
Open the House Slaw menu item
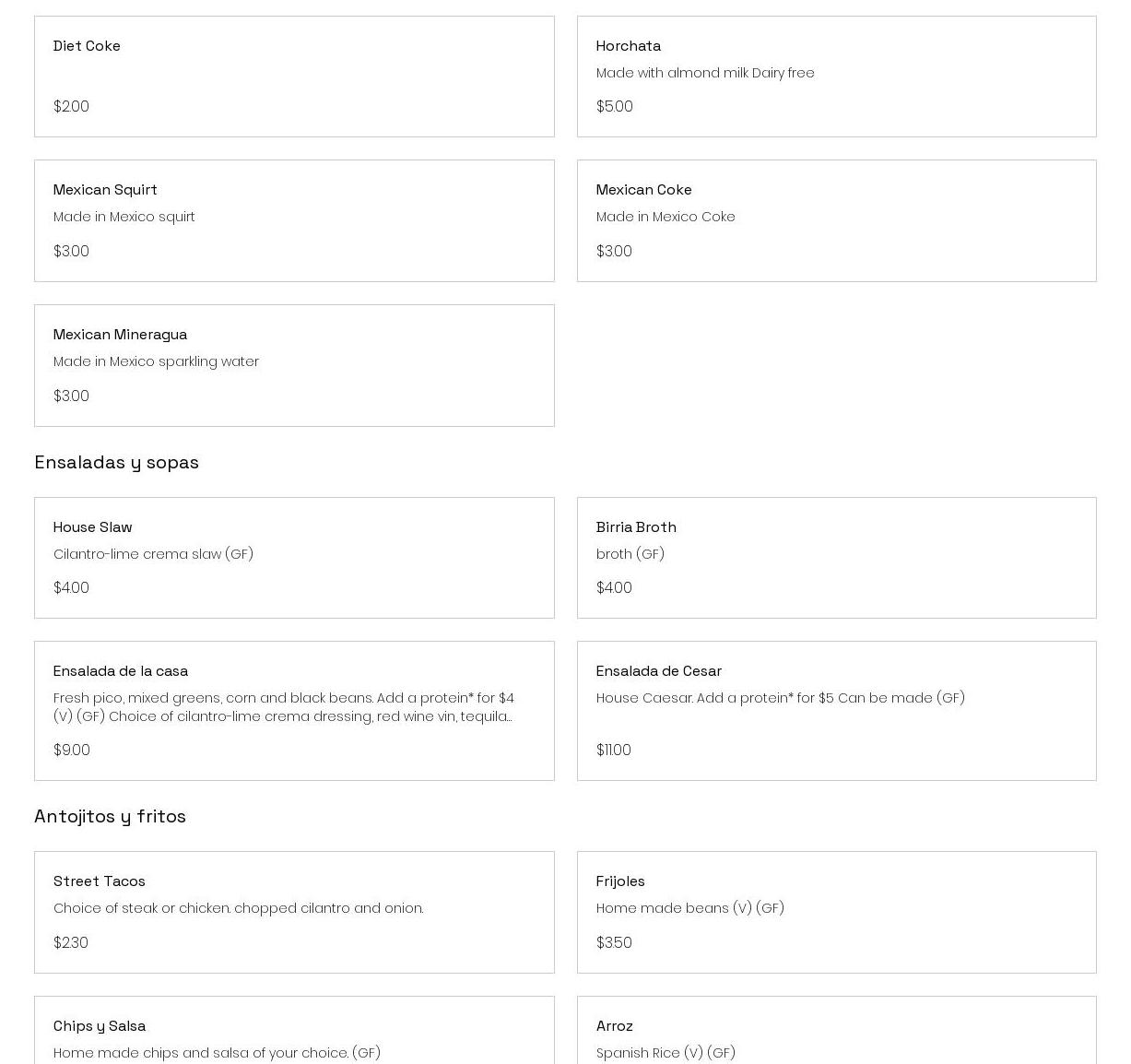point(294,558)
